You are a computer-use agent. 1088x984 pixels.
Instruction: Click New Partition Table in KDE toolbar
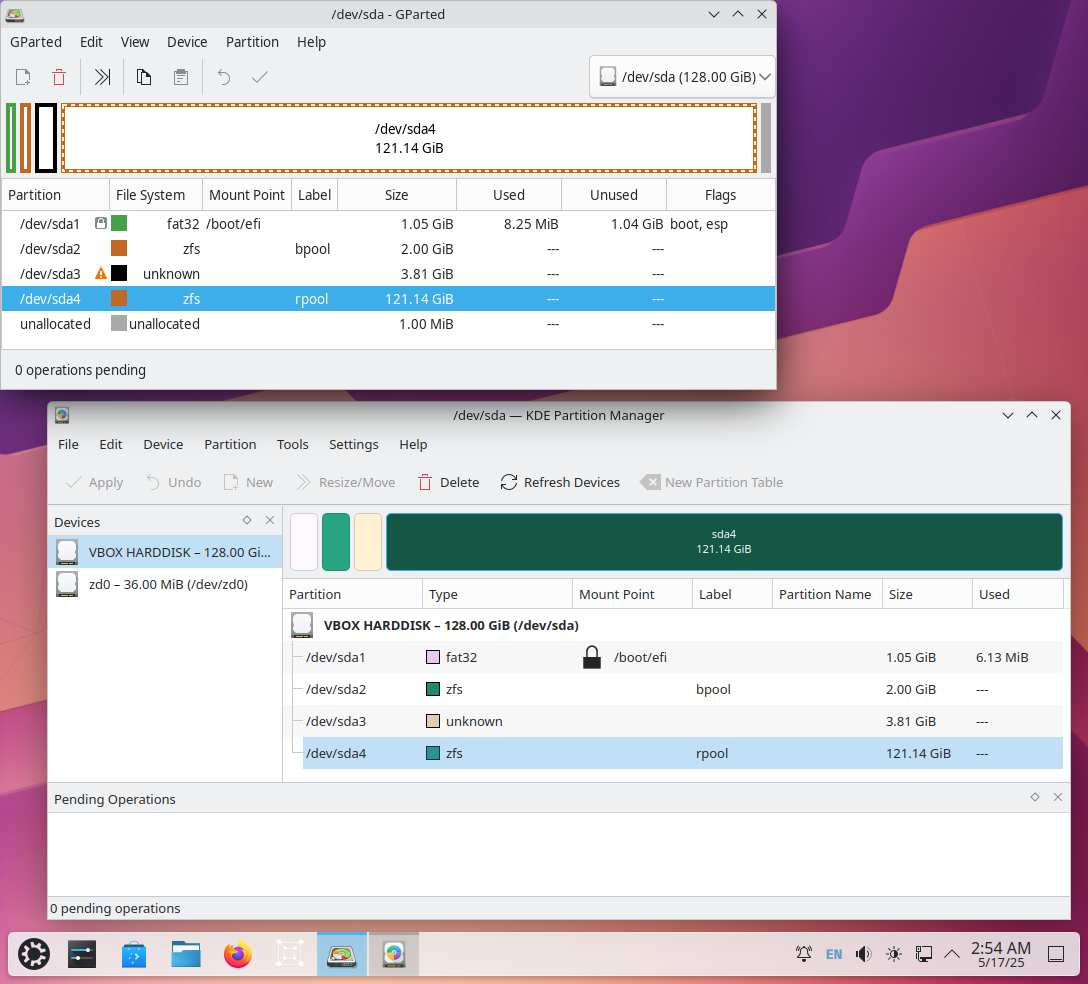[x=712, y=482]
